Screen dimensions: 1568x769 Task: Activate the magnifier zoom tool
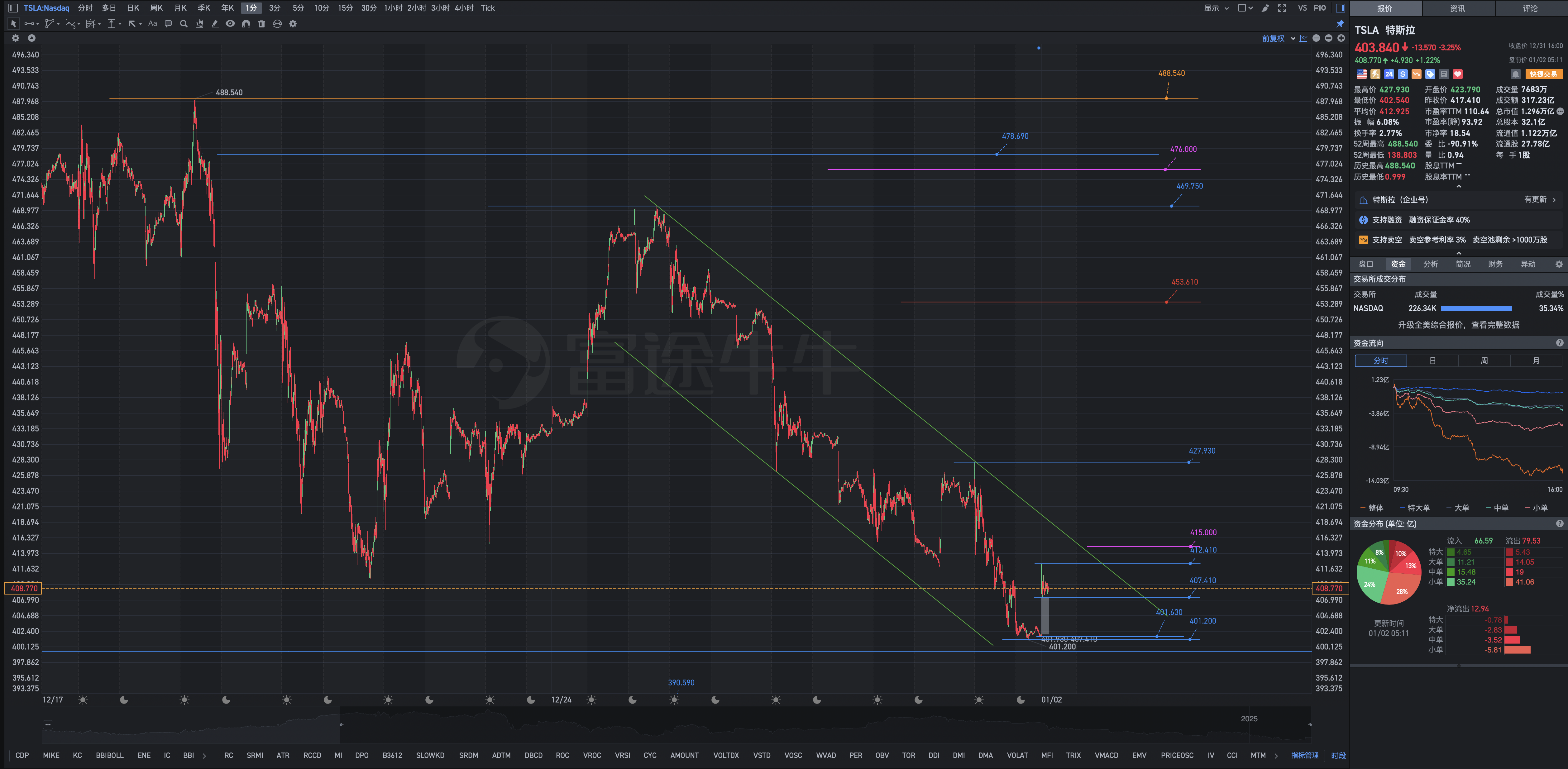(x=183, y=24)
